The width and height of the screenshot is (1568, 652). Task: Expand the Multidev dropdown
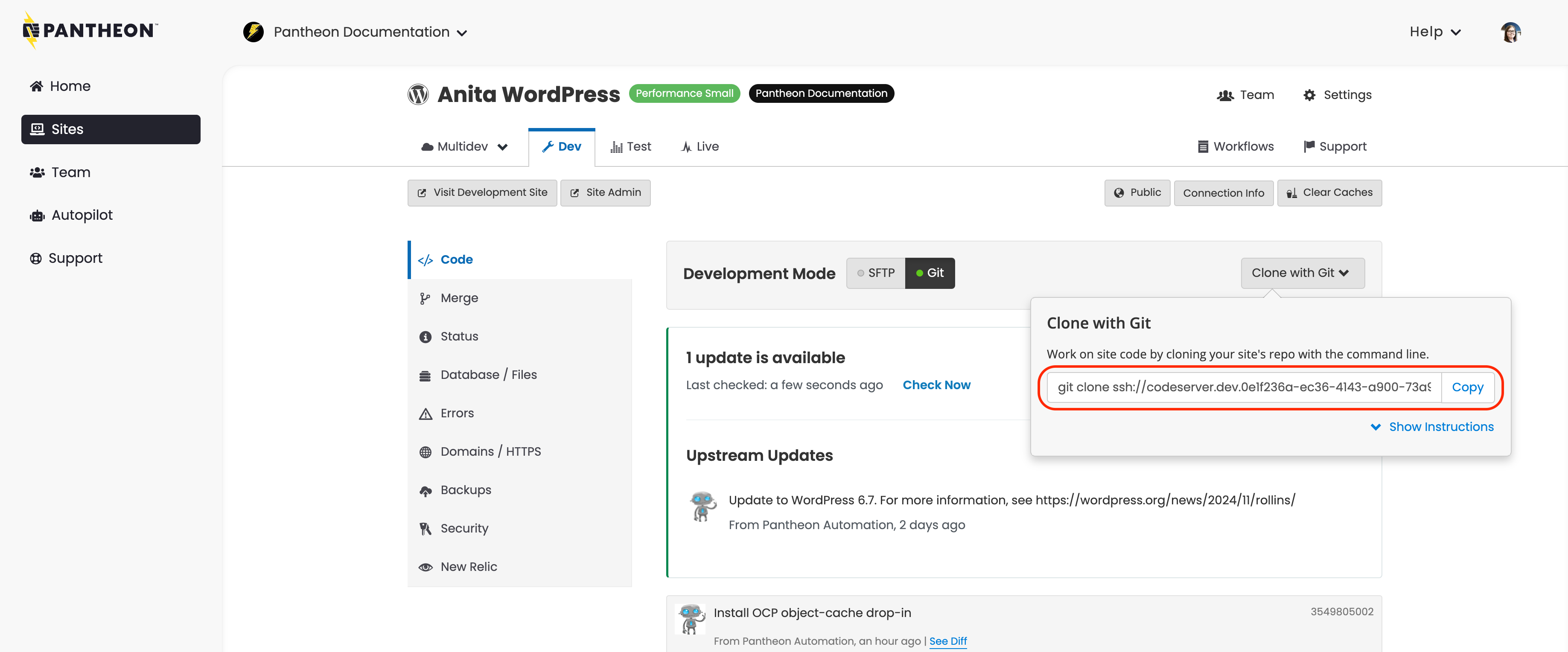pos(464,147)
